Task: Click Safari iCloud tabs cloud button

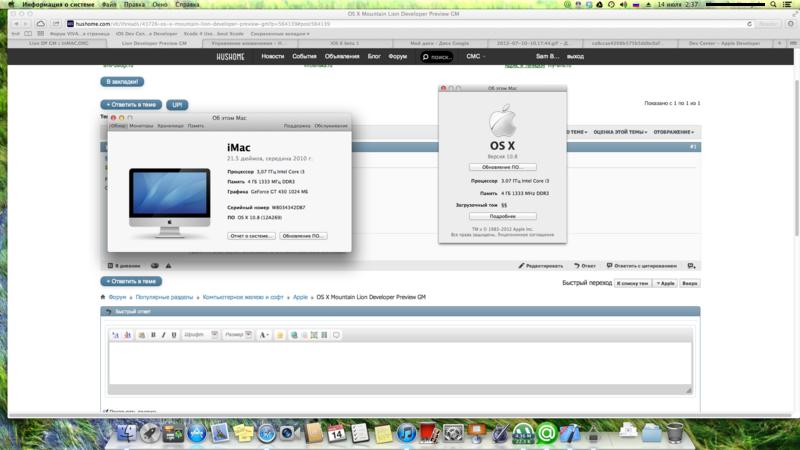Action: [x=40, y=24]
